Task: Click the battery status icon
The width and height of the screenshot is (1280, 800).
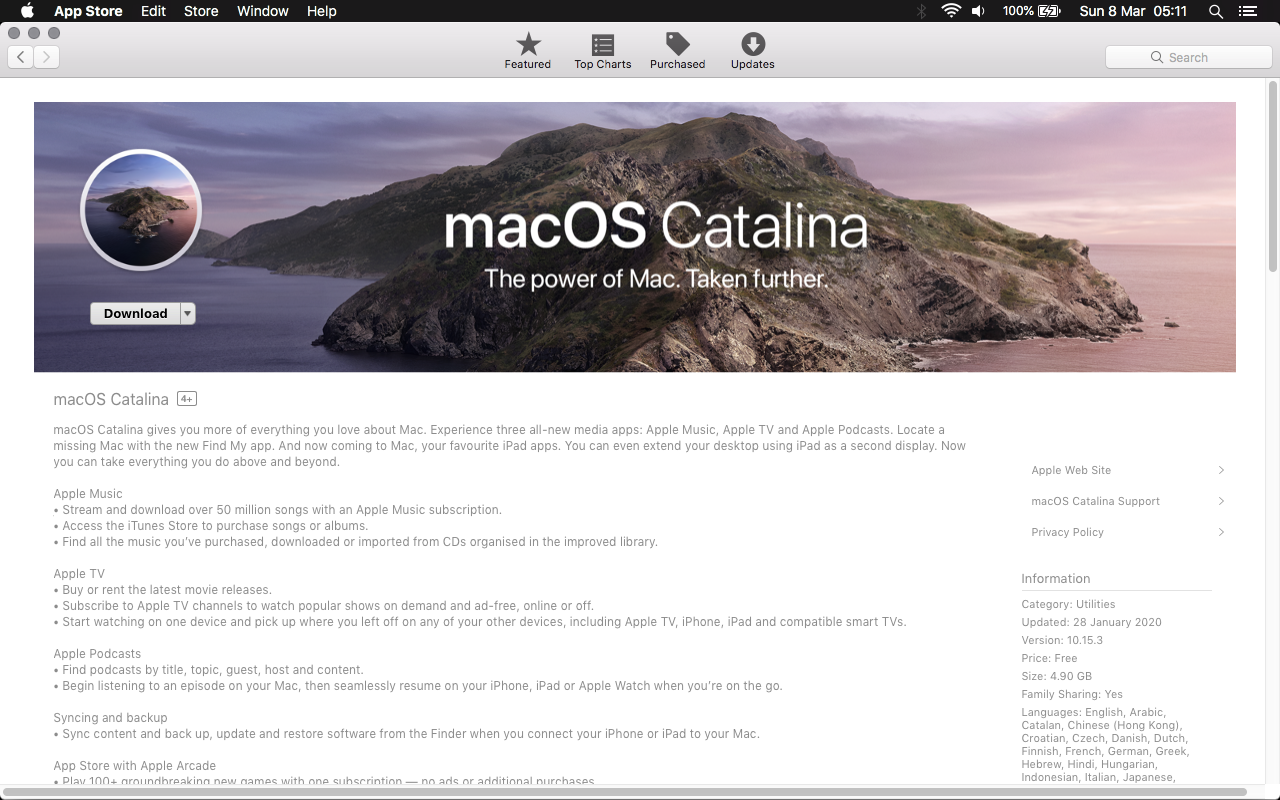Action: [x=1049, y=11]
